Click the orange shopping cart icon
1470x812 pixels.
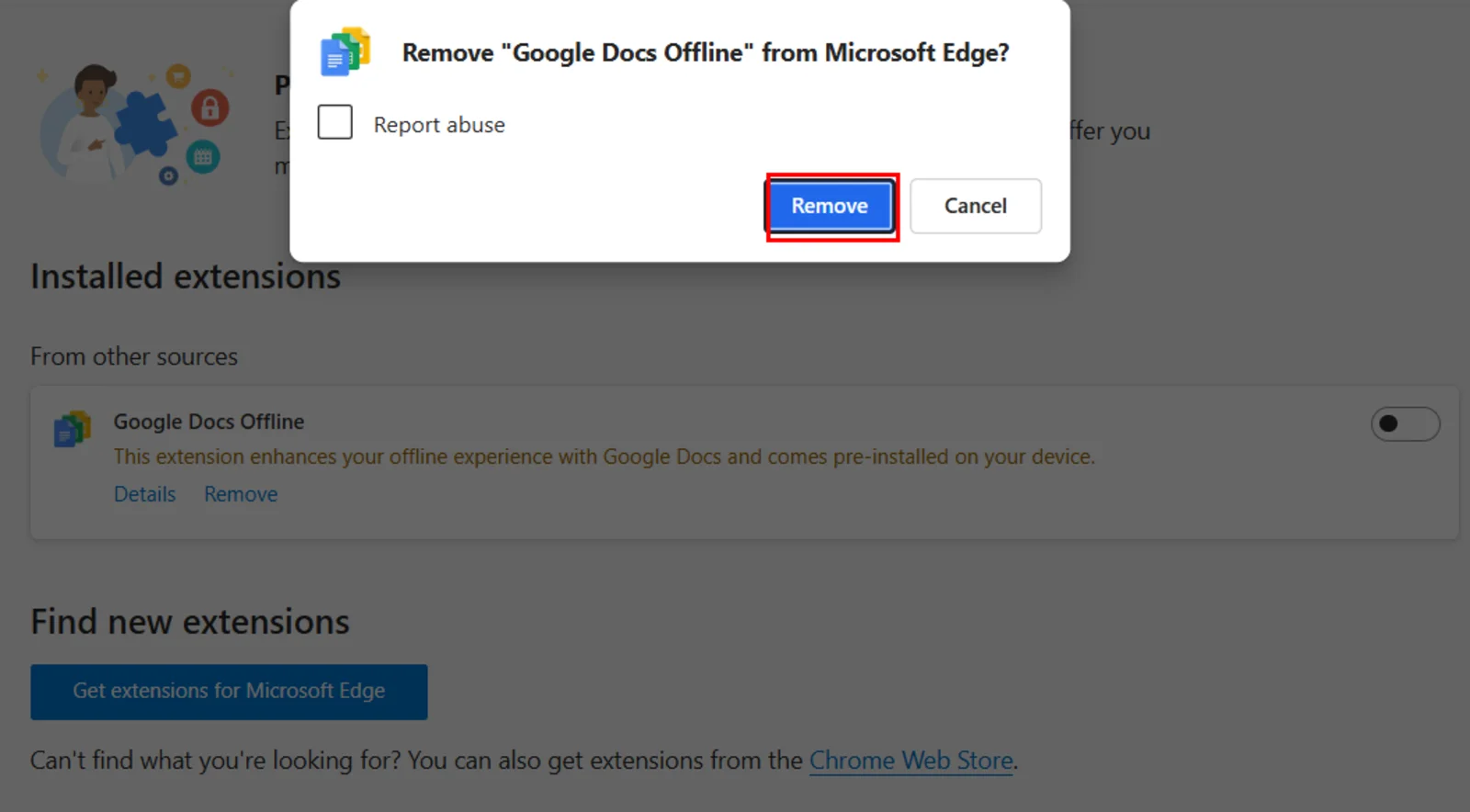(178, 76)
